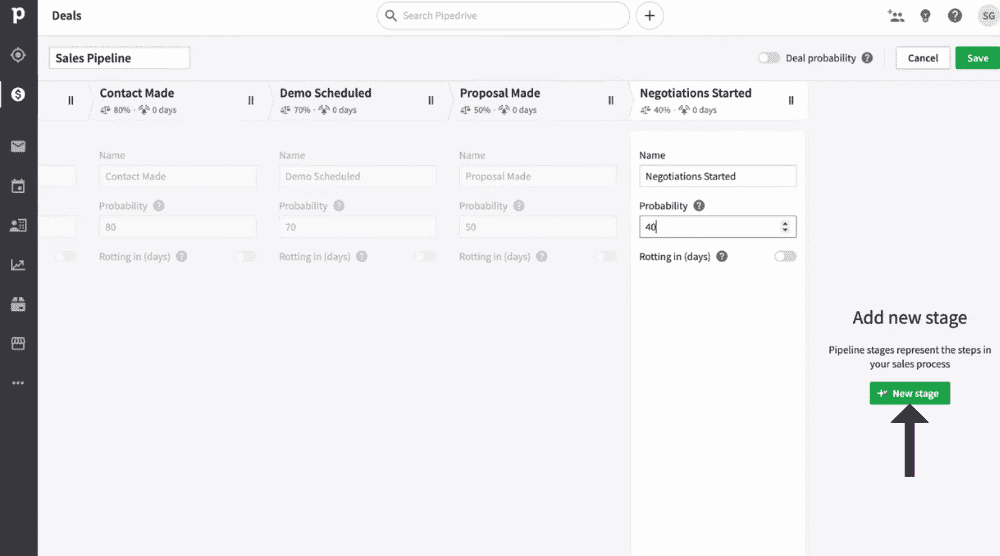1000x556 pixels.
Task: Click Probability help icon under Proposal Made
Action: (x=519, y=206)
